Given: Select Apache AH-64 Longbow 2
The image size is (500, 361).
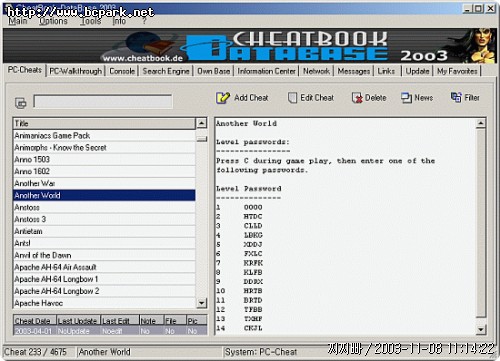Looking at the screenshot, I should pyautogui.click(x=104, y=291).
